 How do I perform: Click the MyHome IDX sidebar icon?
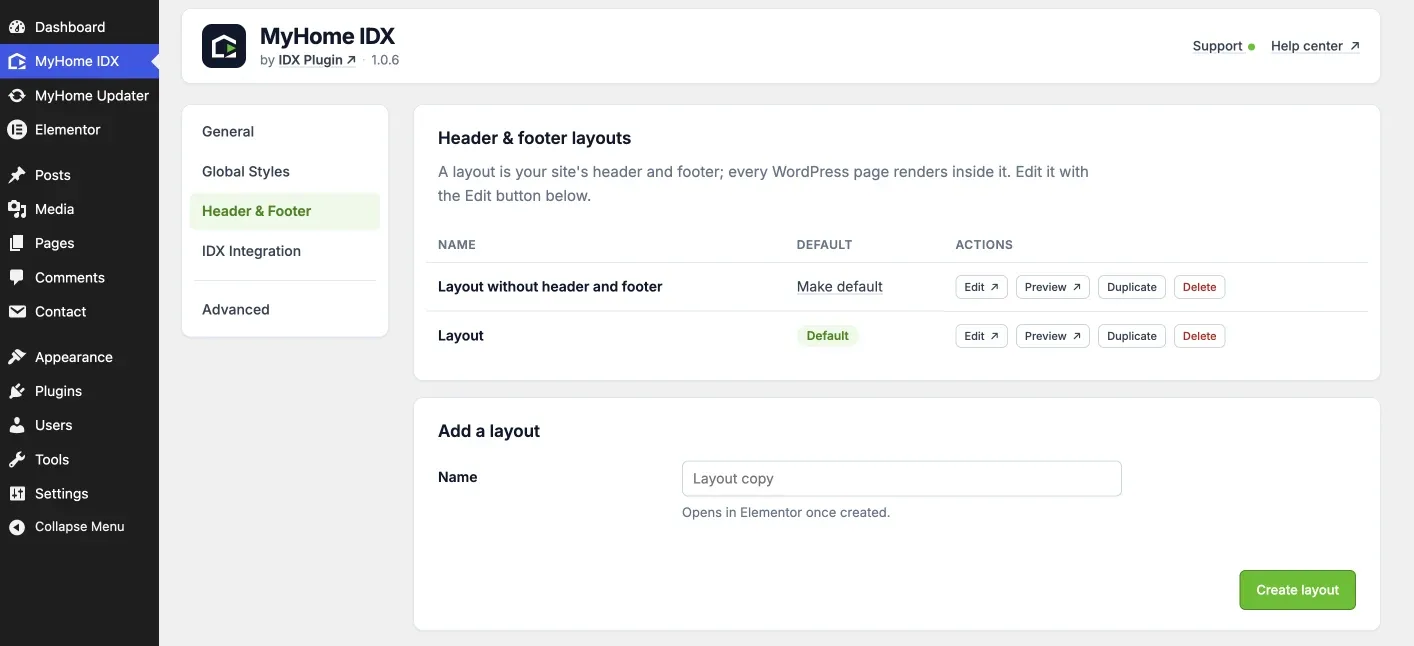tap(17, 61)
